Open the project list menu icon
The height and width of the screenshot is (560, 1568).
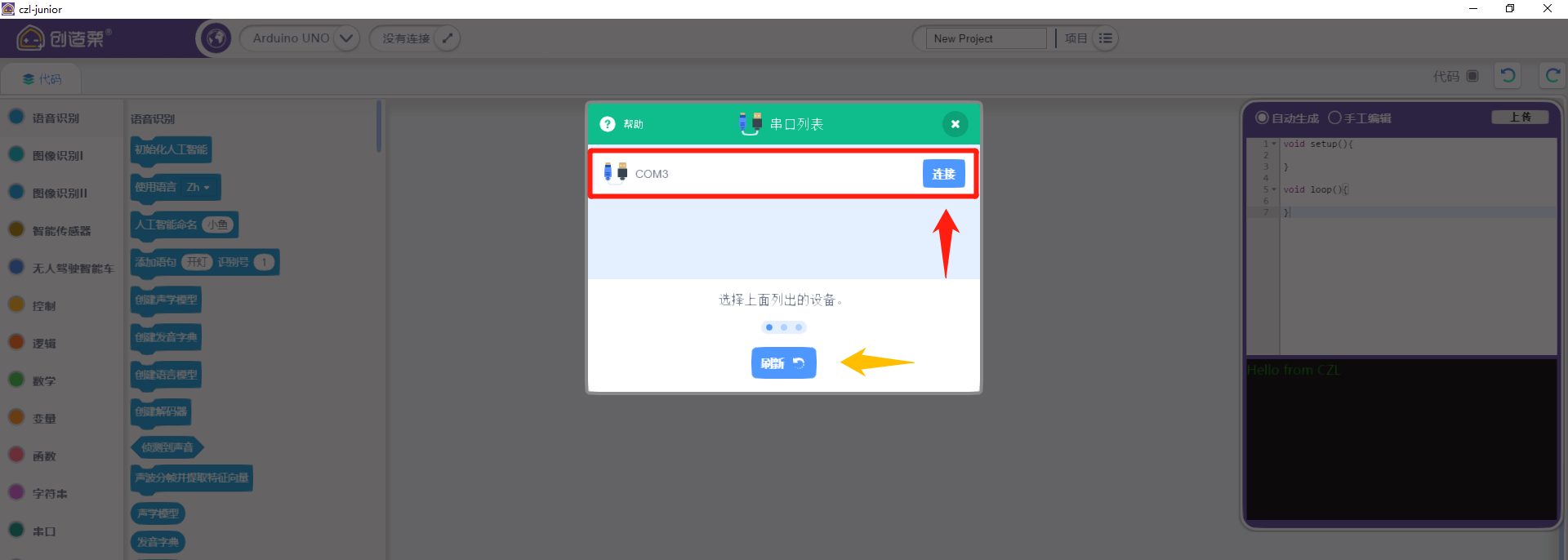1105,38
